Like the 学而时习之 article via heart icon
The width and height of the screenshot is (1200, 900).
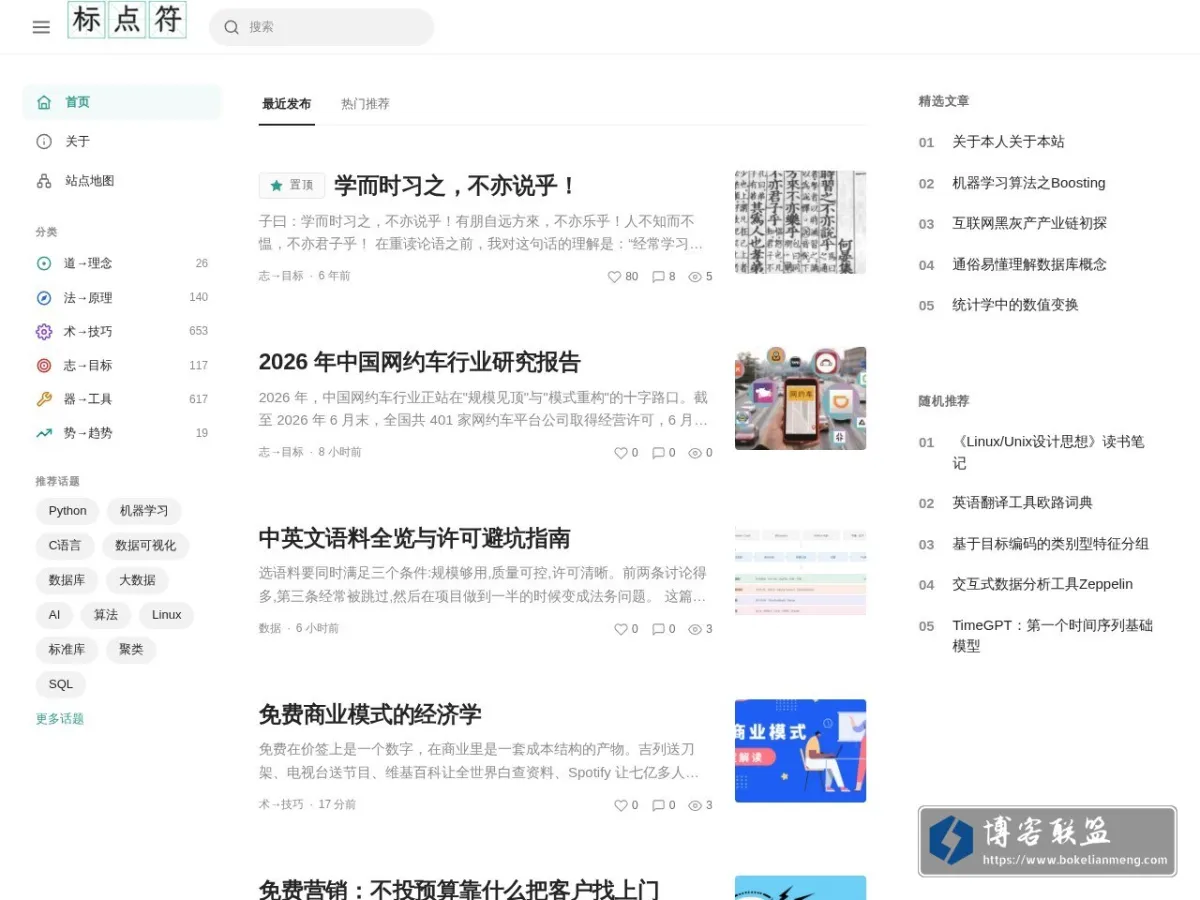[x=615, y=277]
